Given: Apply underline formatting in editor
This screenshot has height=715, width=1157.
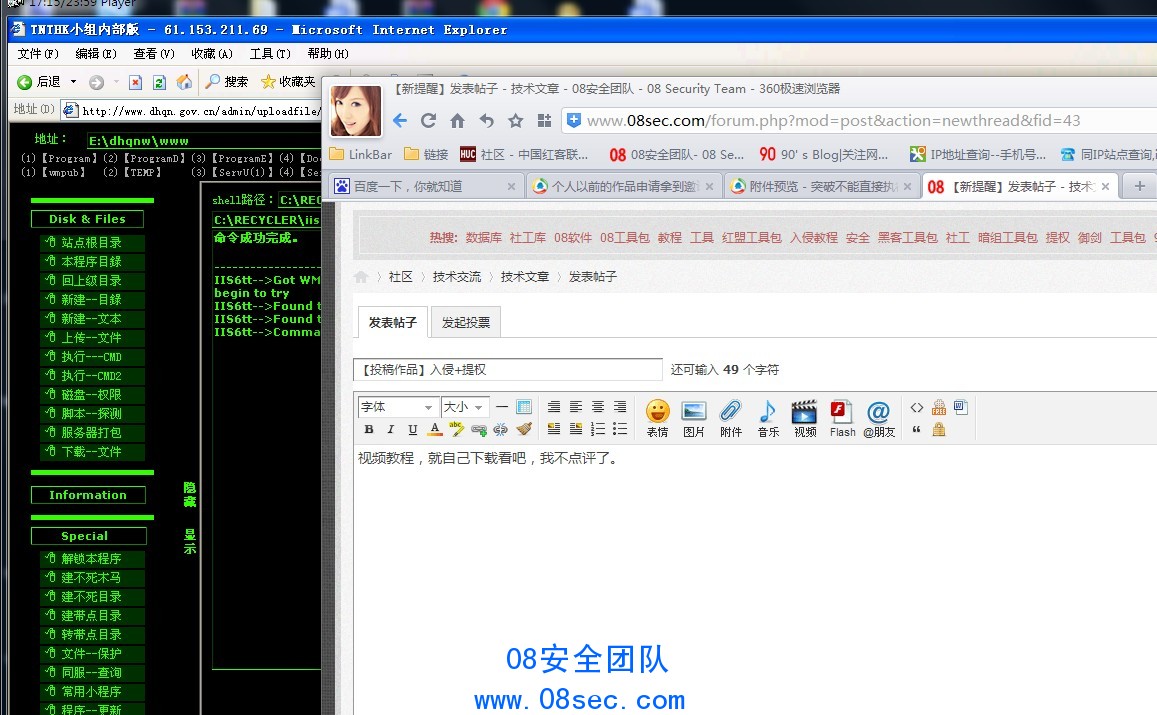Looking at the screenshot, I should pyautogui.click(x=412, y=429).
